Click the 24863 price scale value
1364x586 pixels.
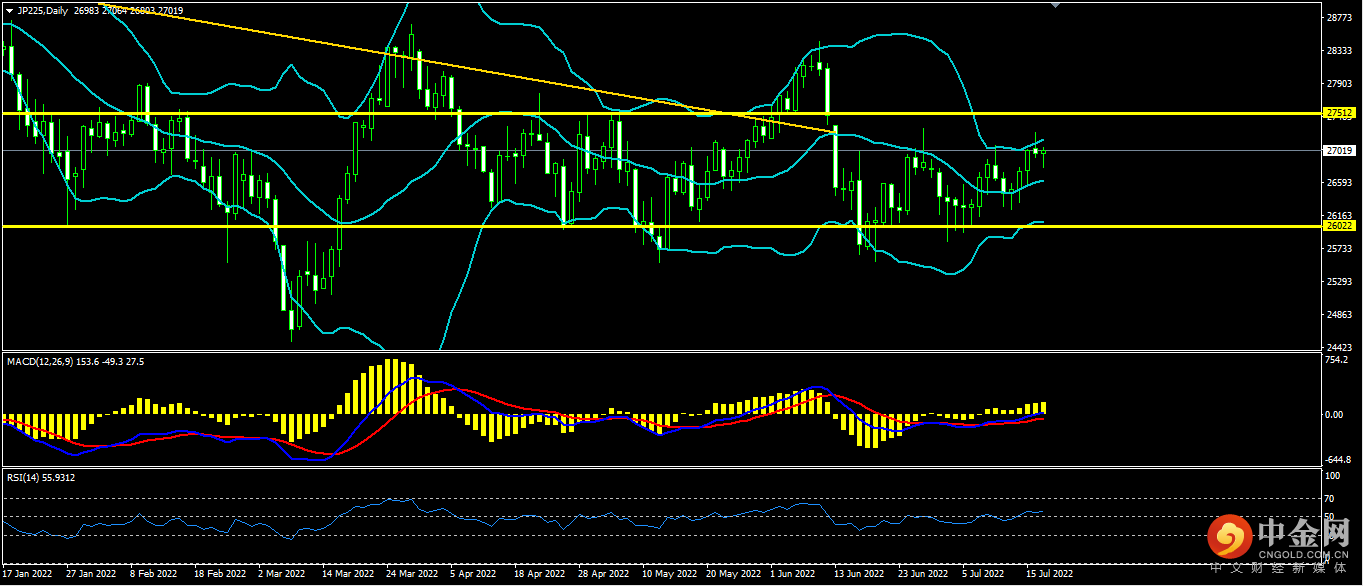click(x=1338, y=315)
